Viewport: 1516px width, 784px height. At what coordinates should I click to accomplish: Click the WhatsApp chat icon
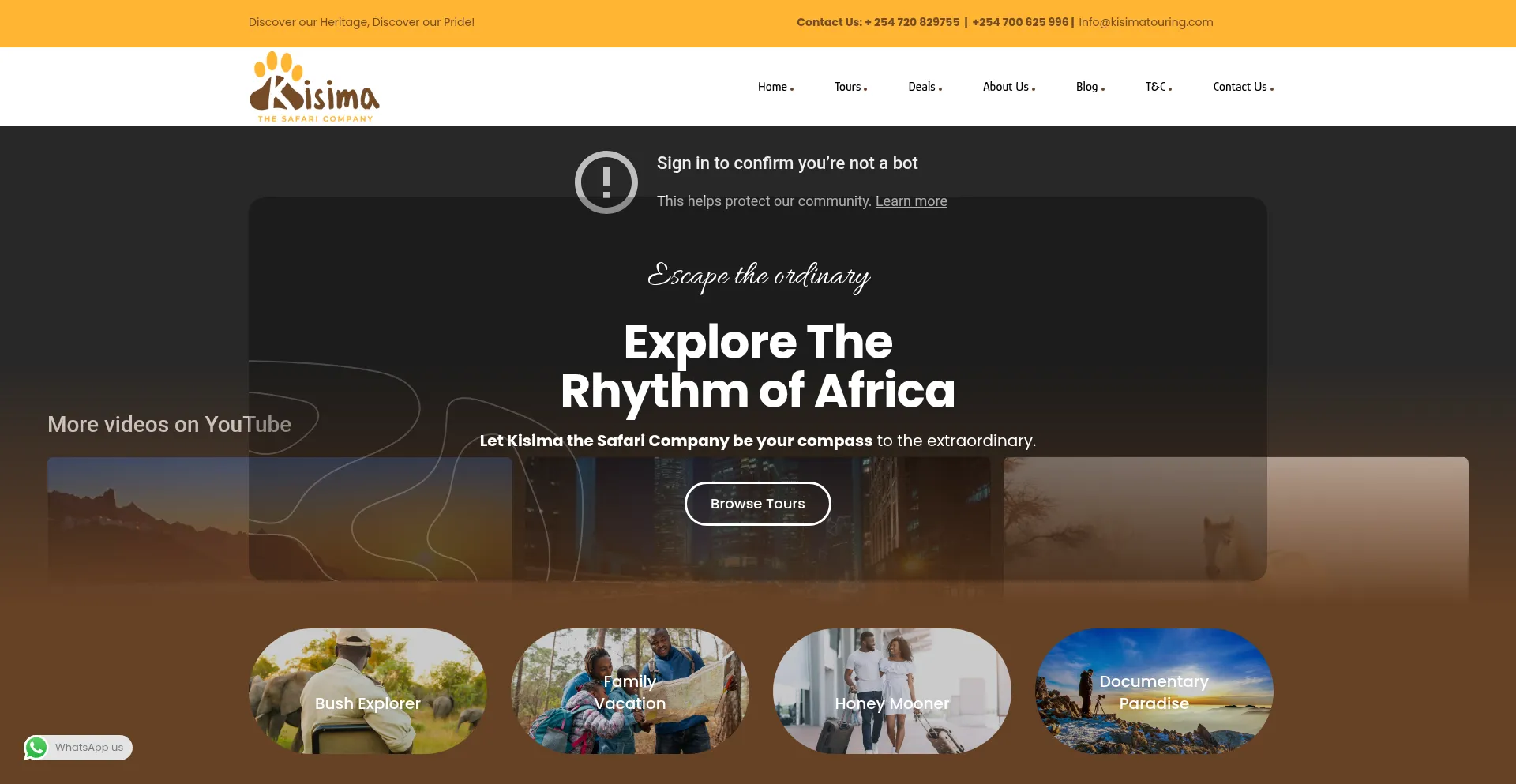point(36,748)
